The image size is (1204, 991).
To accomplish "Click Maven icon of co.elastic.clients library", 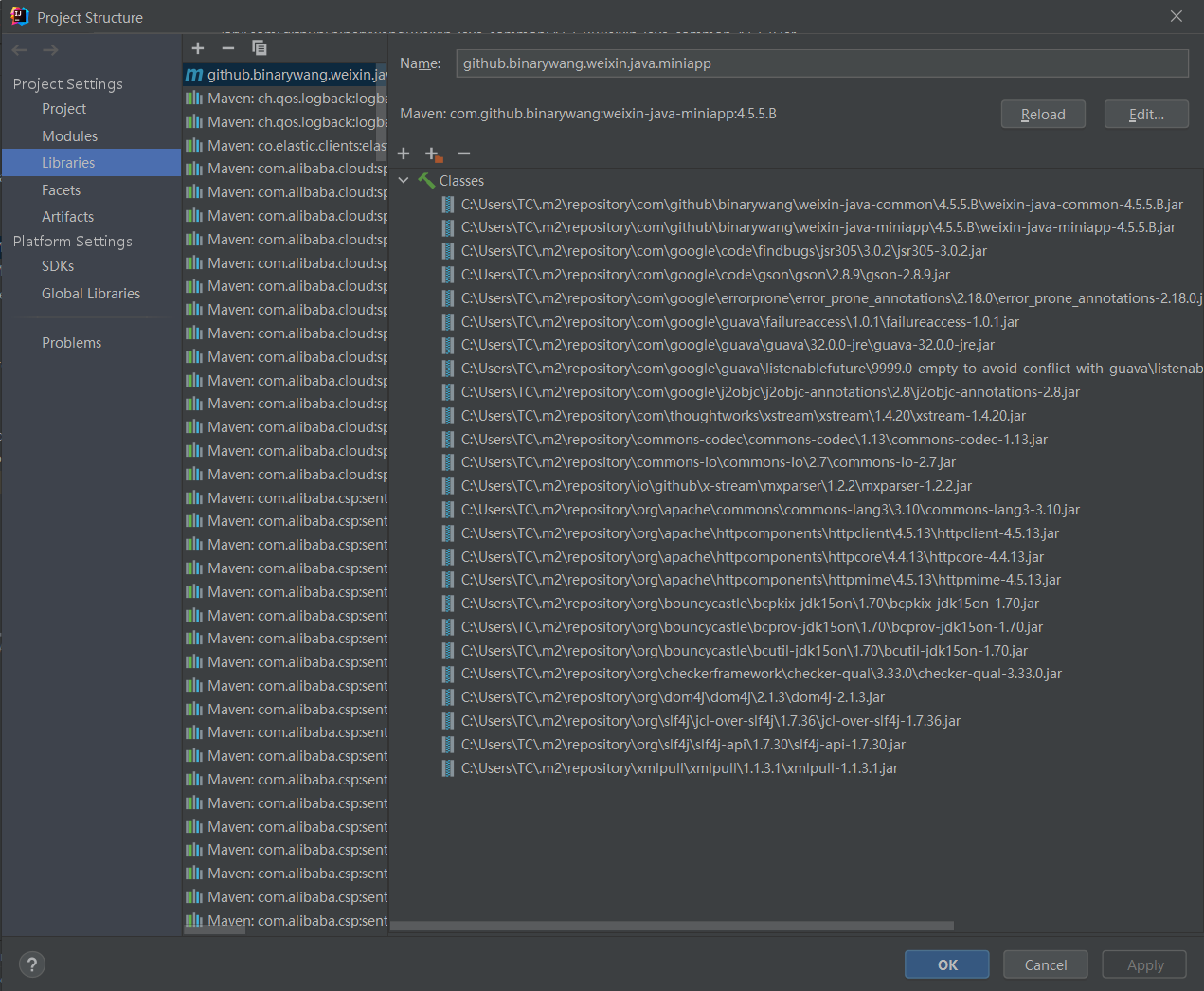I will pos(194,145).
